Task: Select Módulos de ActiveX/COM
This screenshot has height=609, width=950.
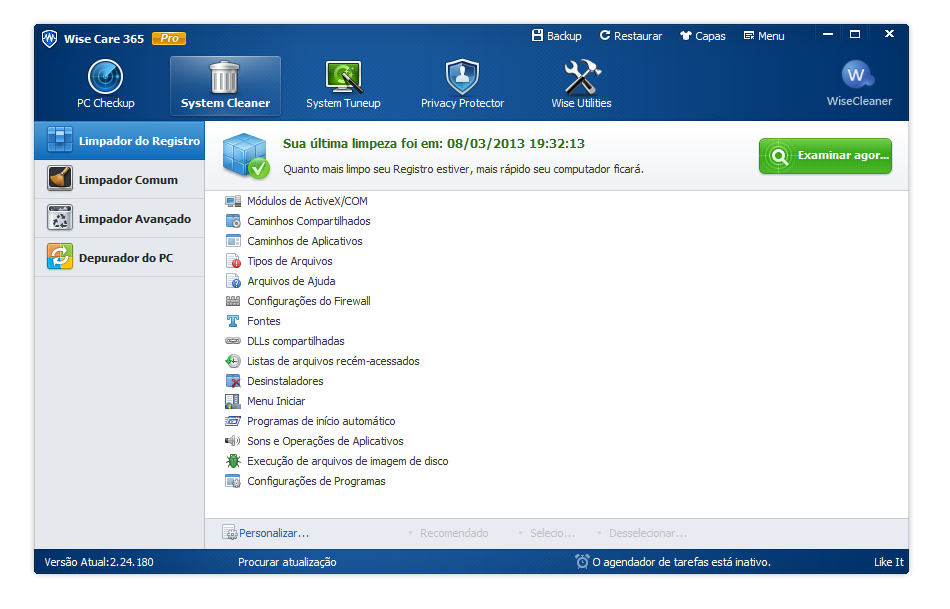Action: (x=308, y=200)
